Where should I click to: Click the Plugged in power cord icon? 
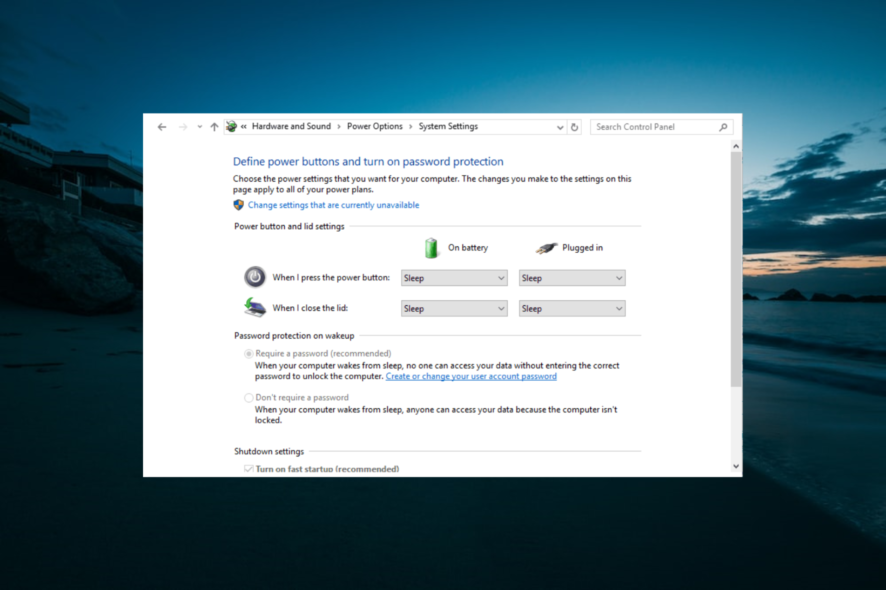pyautogui.click(x=545, y=247)
